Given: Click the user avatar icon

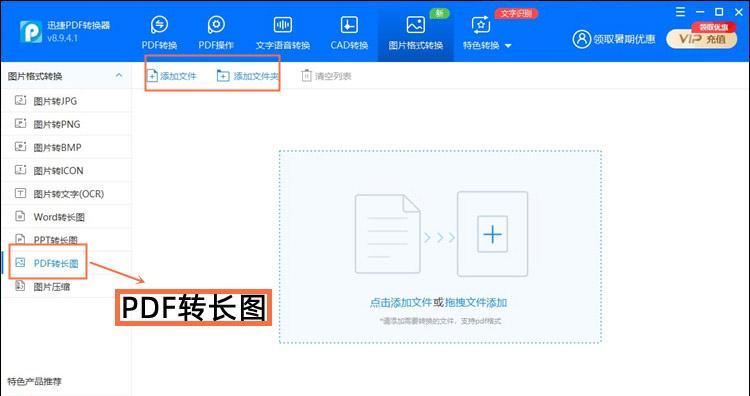Looking at the screenshot, I should pos(582,39).
